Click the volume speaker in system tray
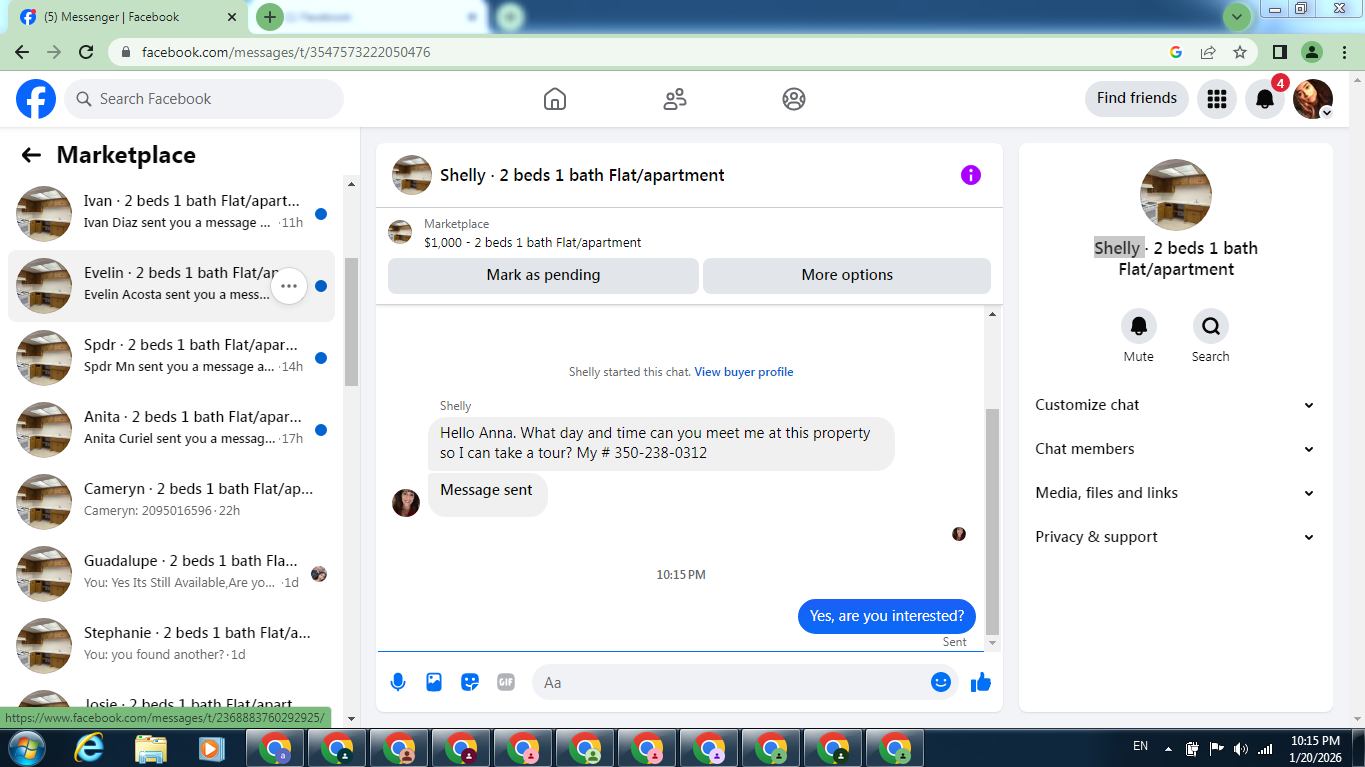The width and height of the screenshot is (1365, 767). 1241,748
